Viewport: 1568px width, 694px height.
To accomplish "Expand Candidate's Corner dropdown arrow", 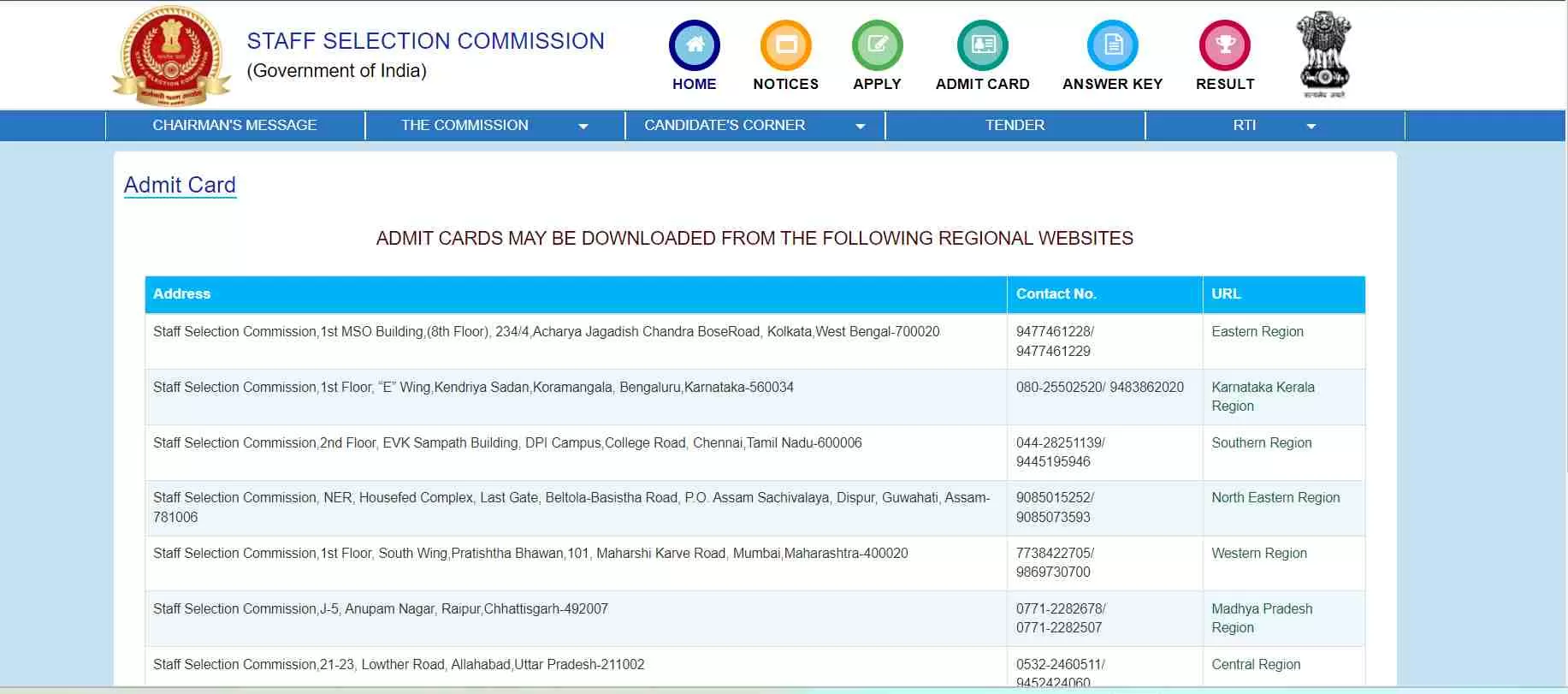I will (x=861, y=127).
